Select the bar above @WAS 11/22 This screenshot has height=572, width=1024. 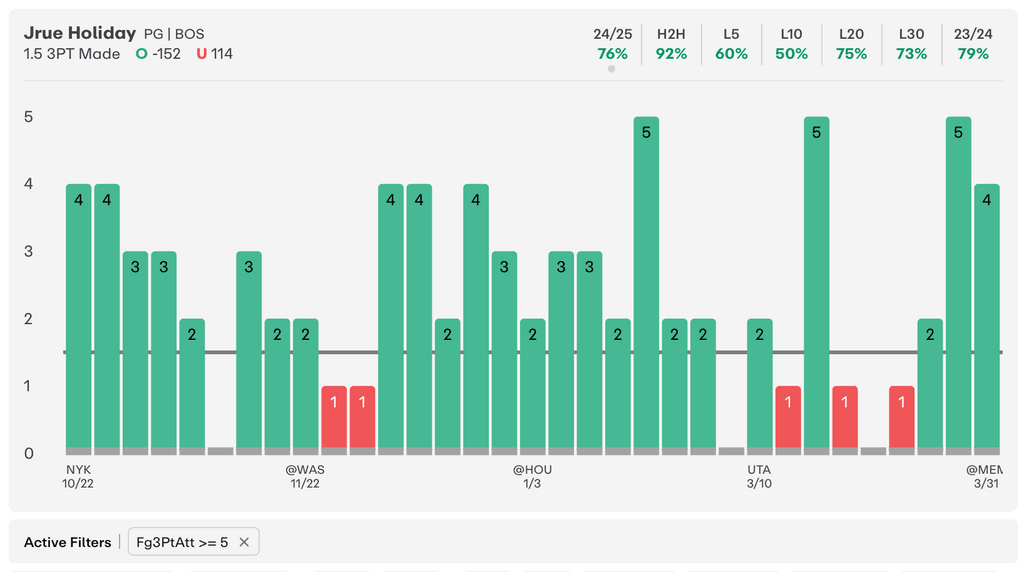(306, 386)
